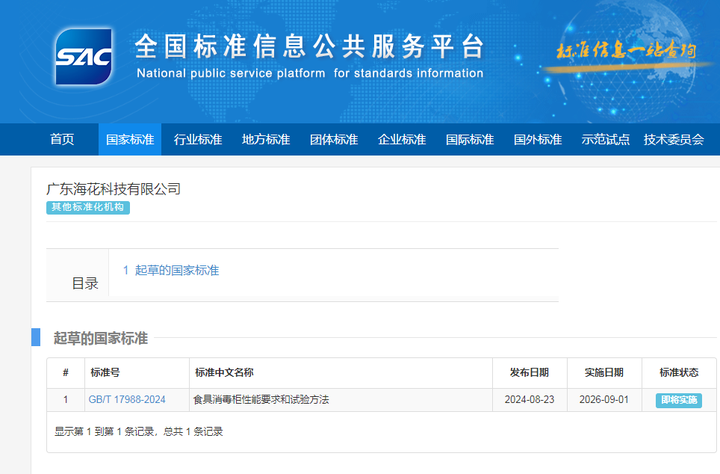Select the 国家标准 navigation tab
Image resolution: width=720 pixels, height=474 pixels.
[130, 139]
